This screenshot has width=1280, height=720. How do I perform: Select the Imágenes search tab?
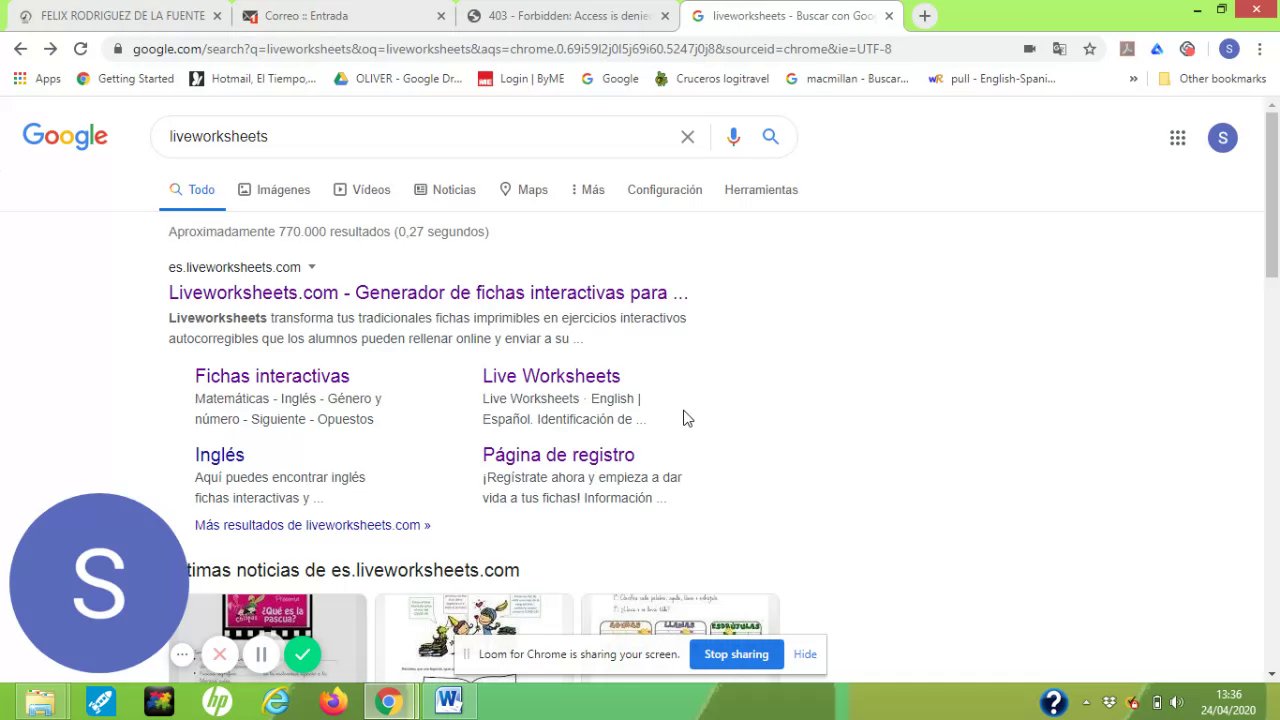click(274, 190)
